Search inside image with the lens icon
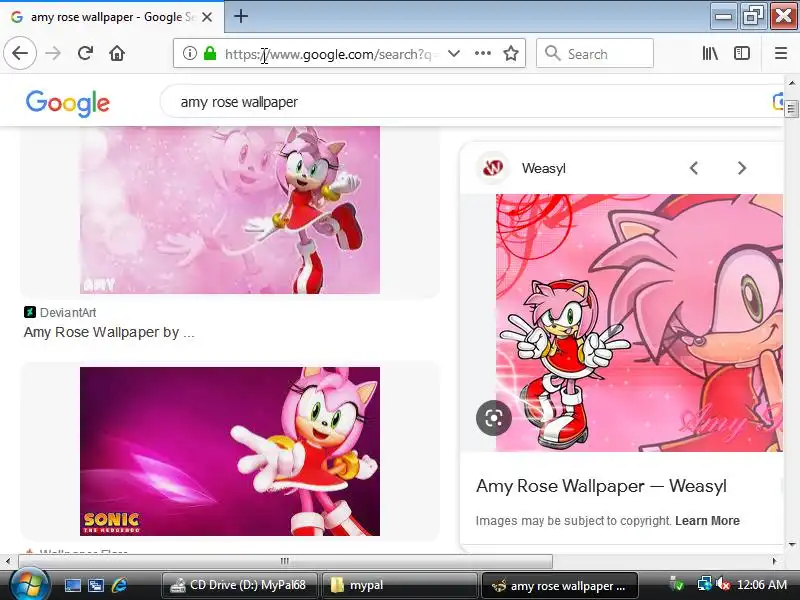800x600 pixels. click(493, 418)
